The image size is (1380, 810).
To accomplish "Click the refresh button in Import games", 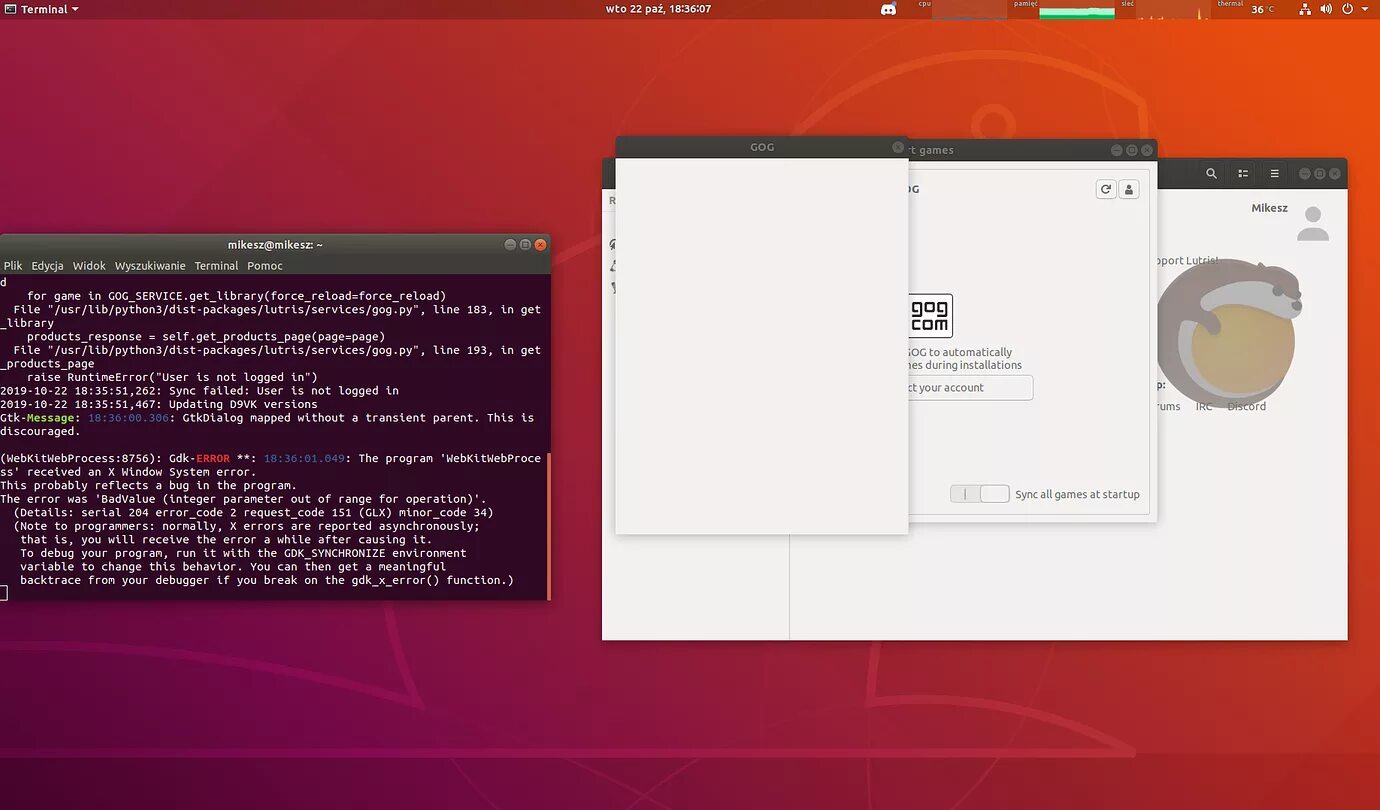I will [1106, 189].
